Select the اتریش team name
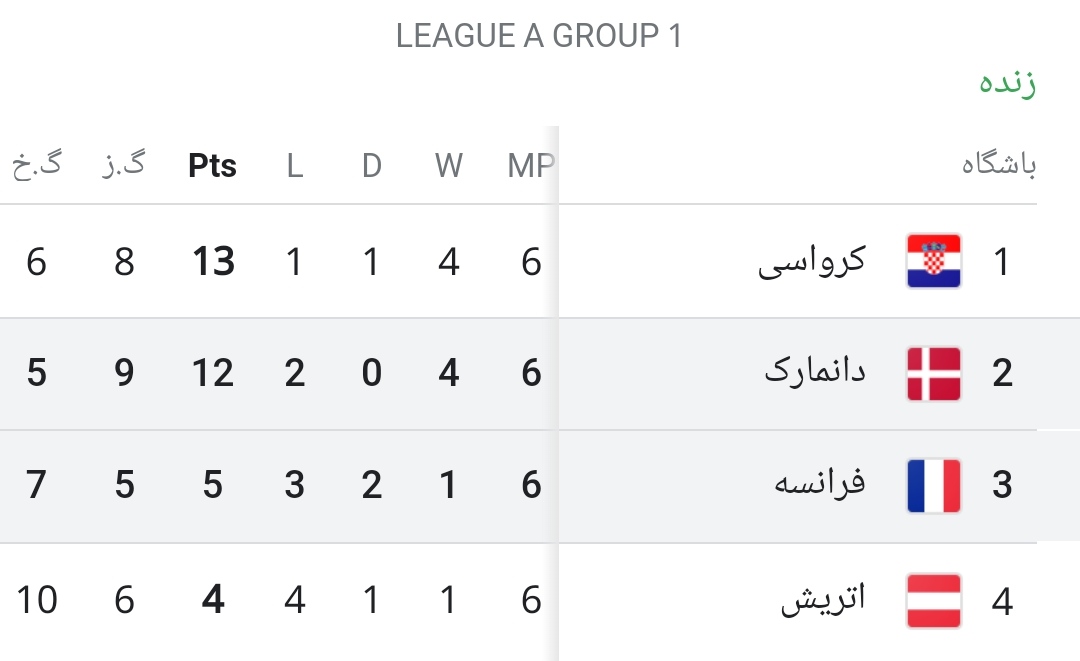 click(x=823, y=598)
